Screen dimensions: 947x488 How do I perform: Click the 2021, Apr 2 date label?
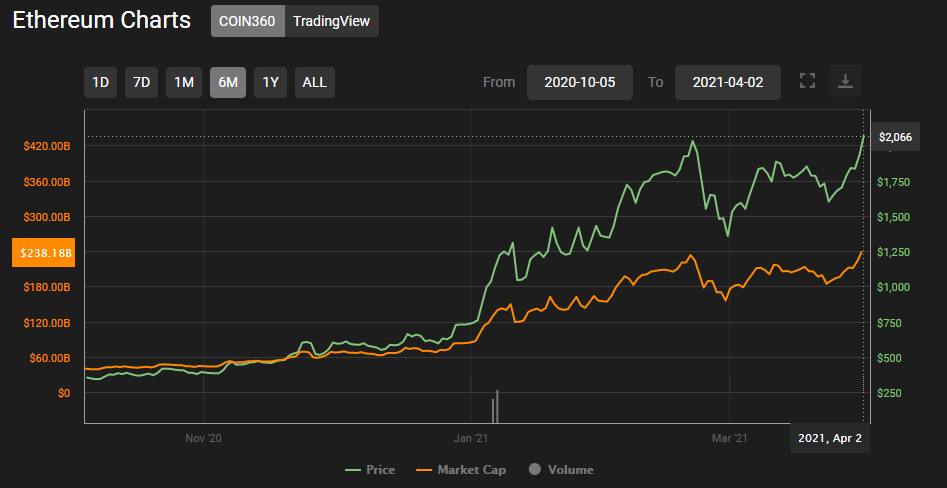(830, 438)
